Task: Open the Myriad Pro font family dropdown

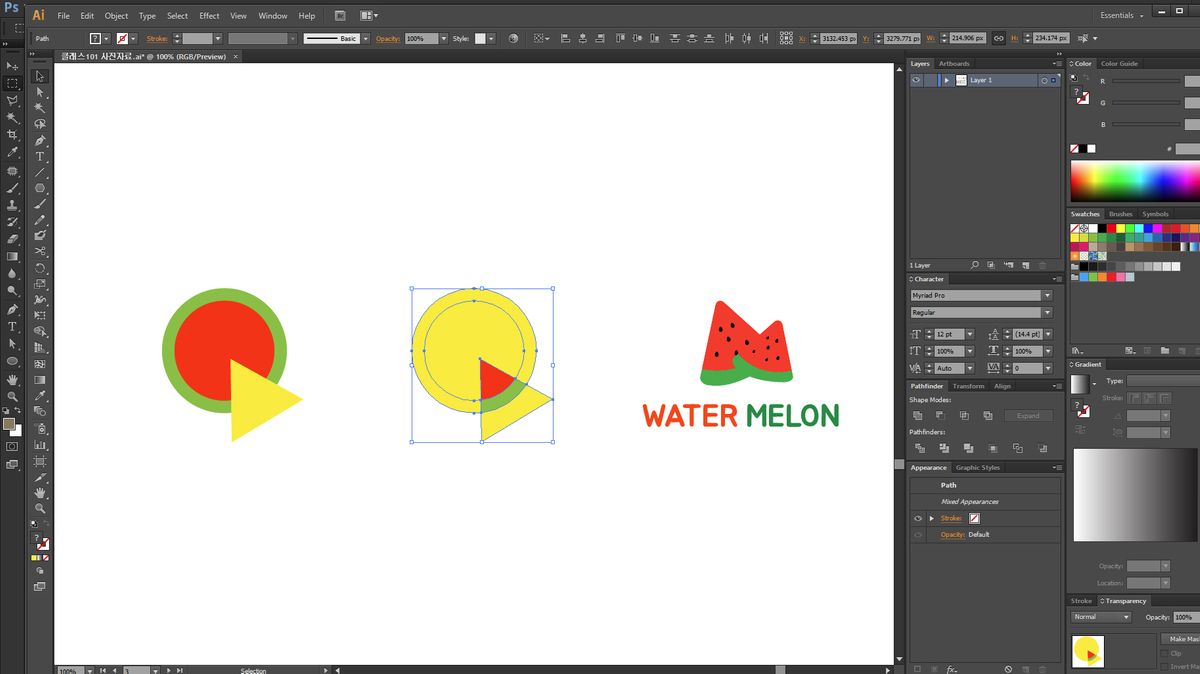Action: pos(1047,296)
